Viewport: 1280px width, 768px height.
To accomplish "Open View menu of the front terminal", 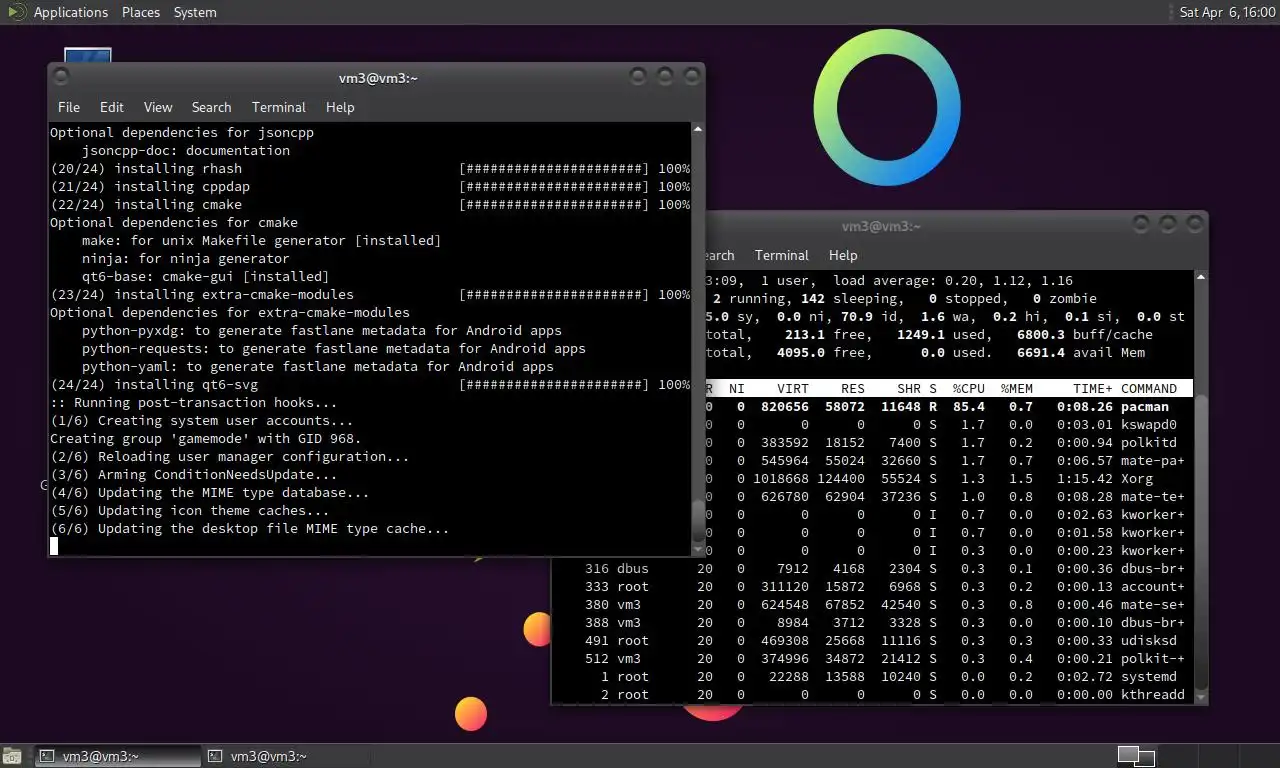I will pyautogui.click(x=158, y=107).
